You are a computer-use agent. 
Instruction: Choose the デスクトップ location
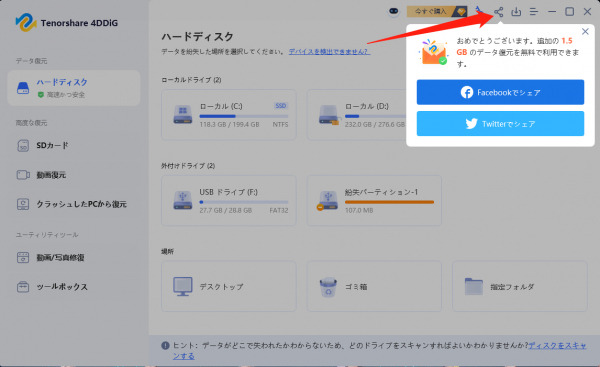pyautogui.click(x=229, y=286)
